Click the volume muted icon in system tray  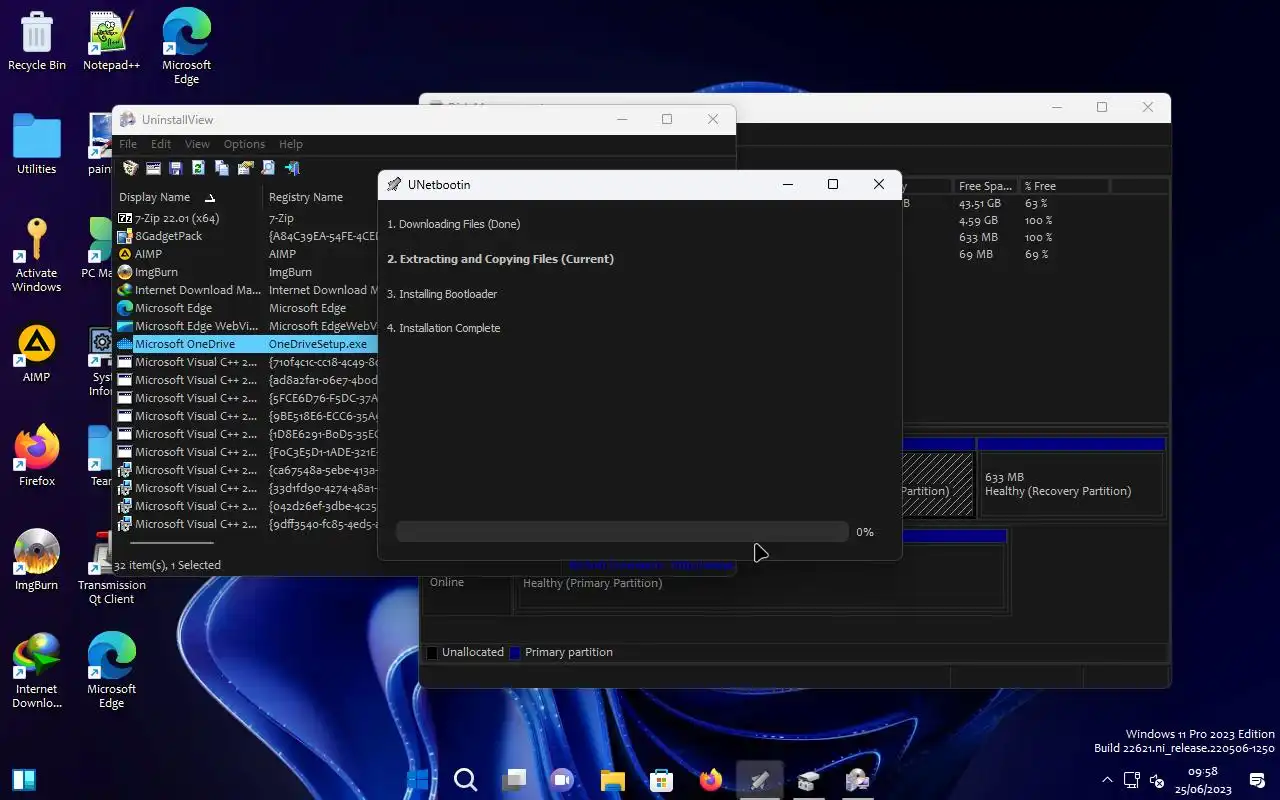pyautogui.click(x=1158, y=780)
